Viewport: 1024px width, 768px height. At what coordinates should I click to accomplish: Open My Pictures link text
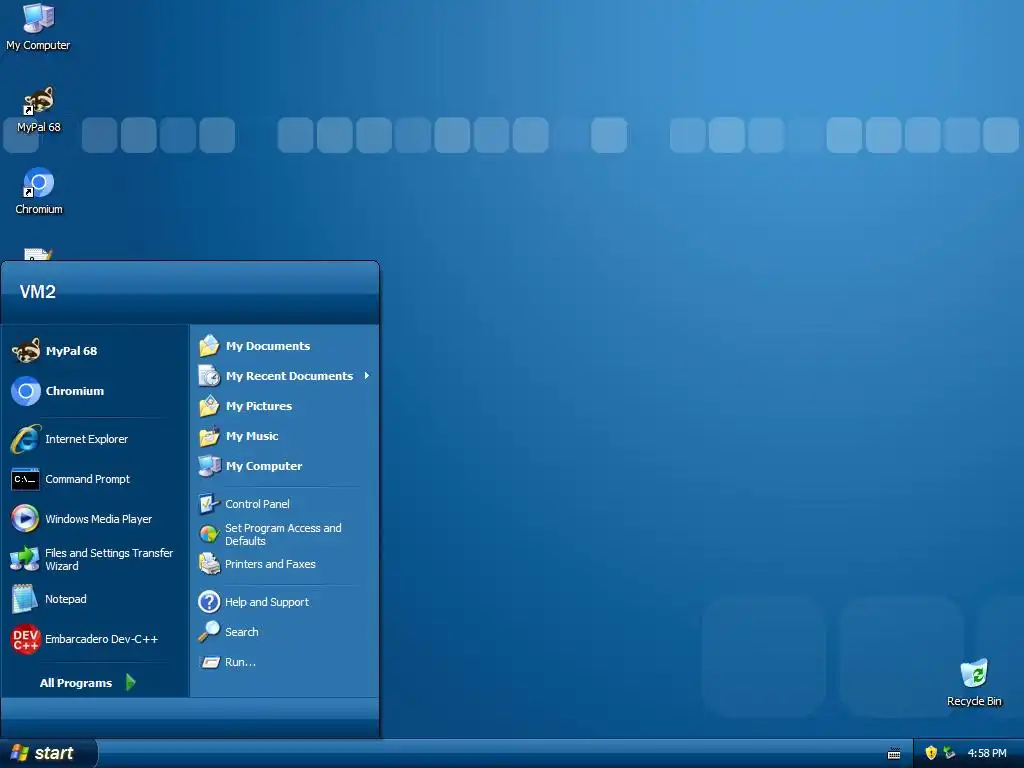click(x=259, y=406)
